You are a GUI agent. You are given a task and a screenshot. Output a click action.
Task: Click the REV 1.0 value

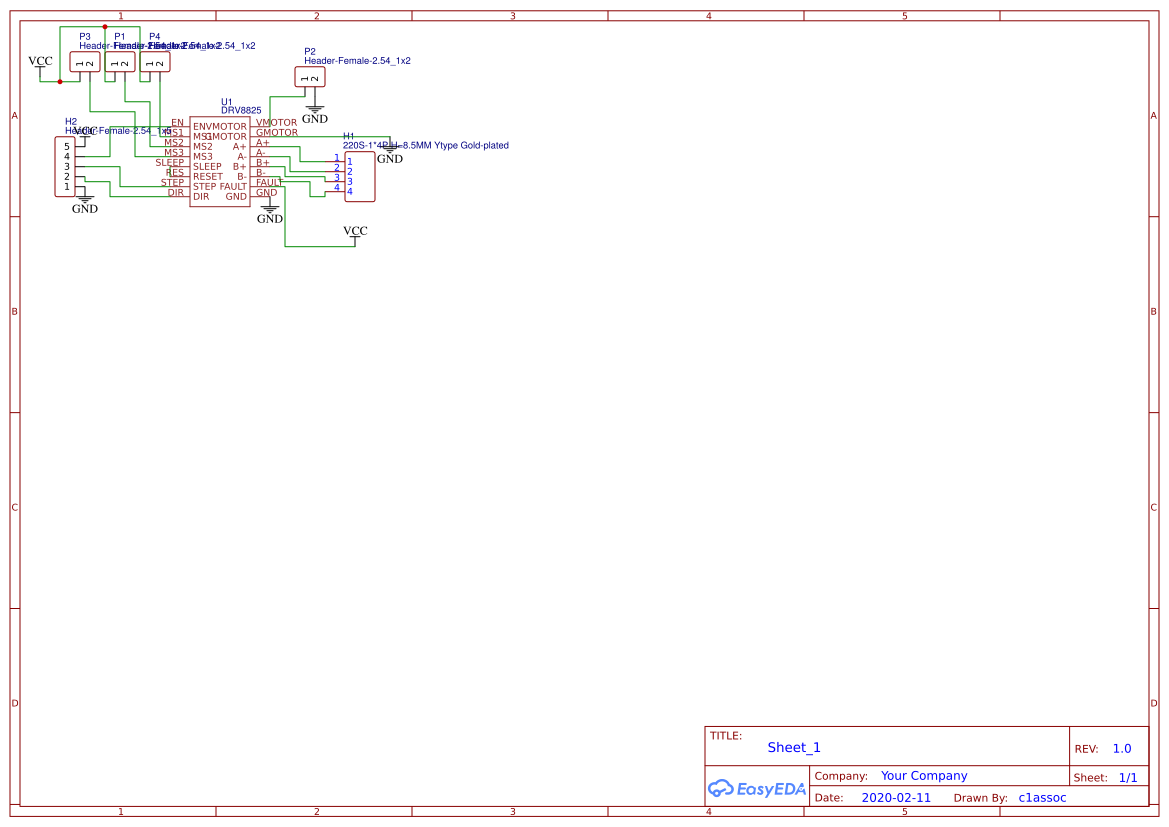[1121, 747]
